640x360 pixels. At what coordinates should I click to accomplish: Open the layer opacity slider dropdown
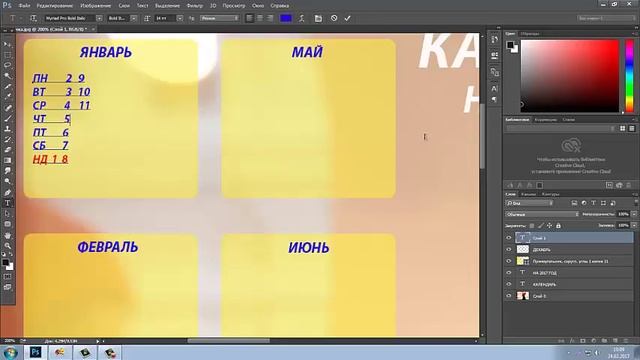634,214
